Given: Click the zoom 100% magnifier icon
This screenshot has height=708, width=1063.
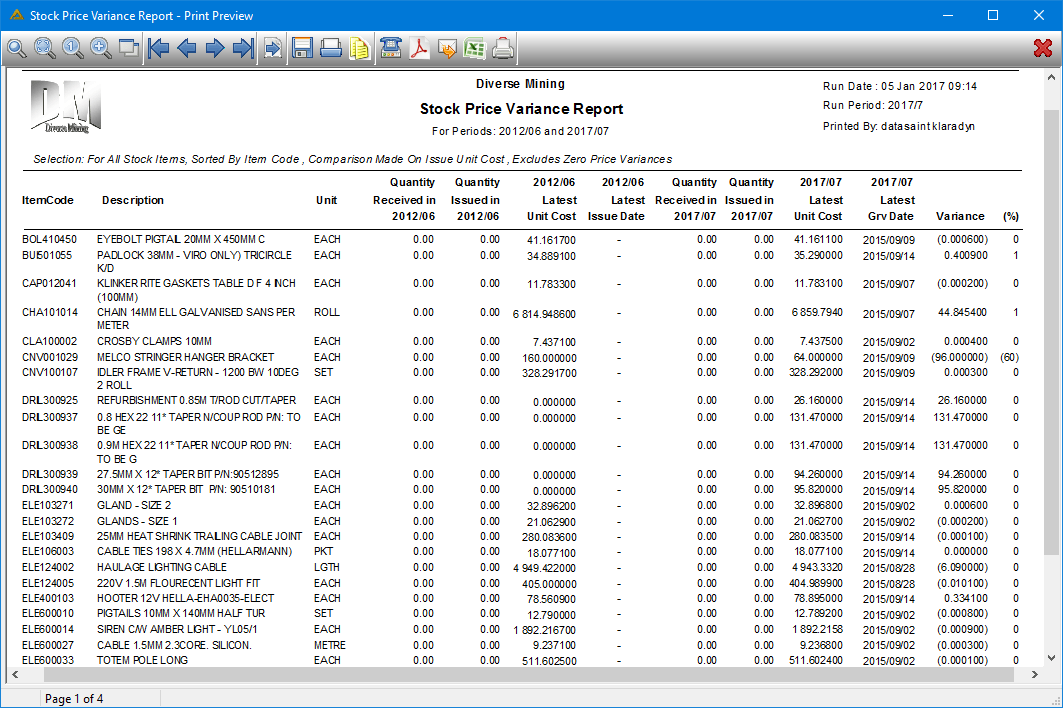Looking at the screenshot, I should 73,48.
